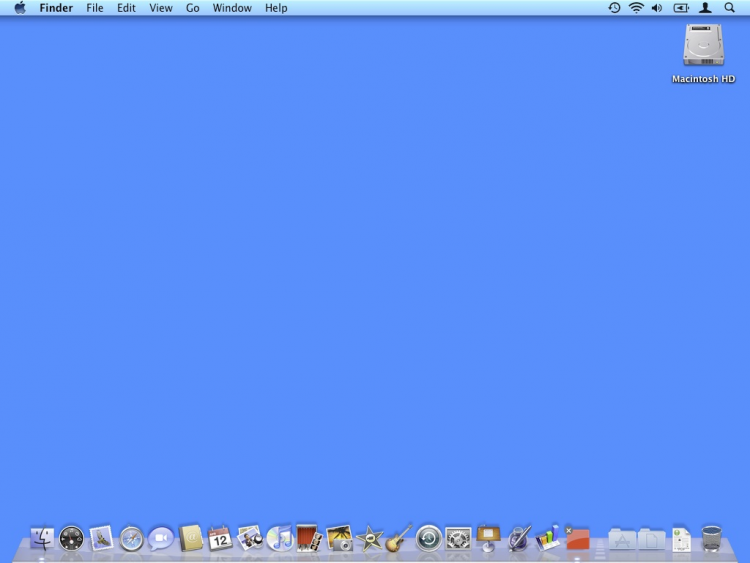The image size is (750, 563).
Task: Open the Applications folder stack in Dock
Action: click(x=622, y=539)
